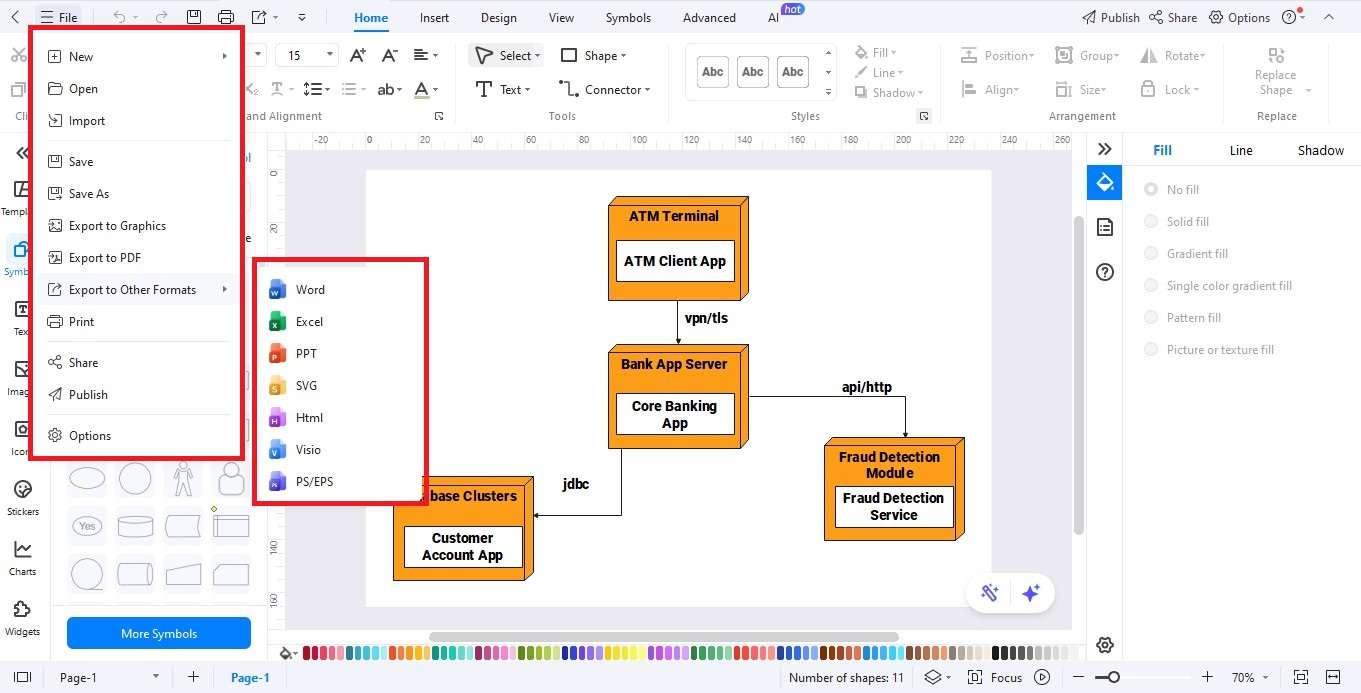Viewport: 1361px width, 693px height.
Task: Choose Export to PDF in File menu
Action: [x=103, y=257]
